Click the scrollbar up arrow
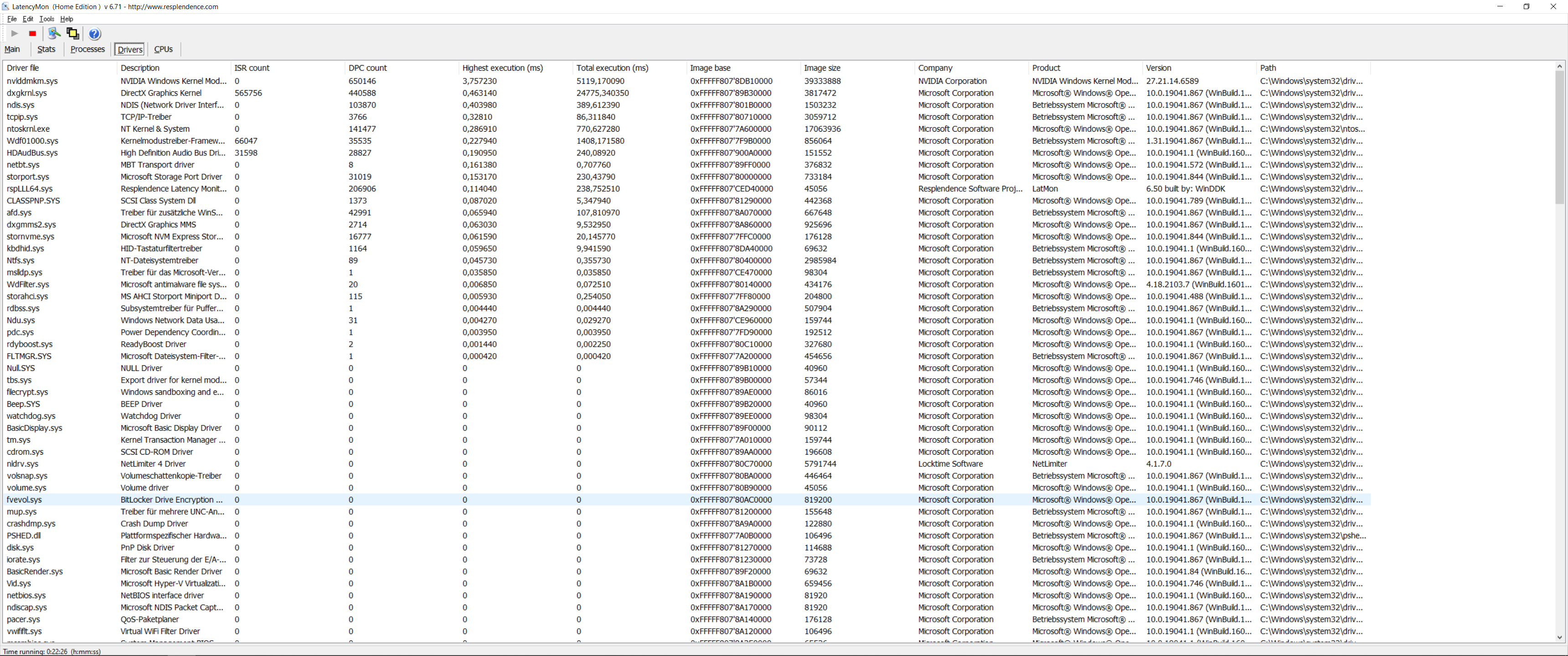The height and width of the screenshot is (656, 1568). point(1559,66)
